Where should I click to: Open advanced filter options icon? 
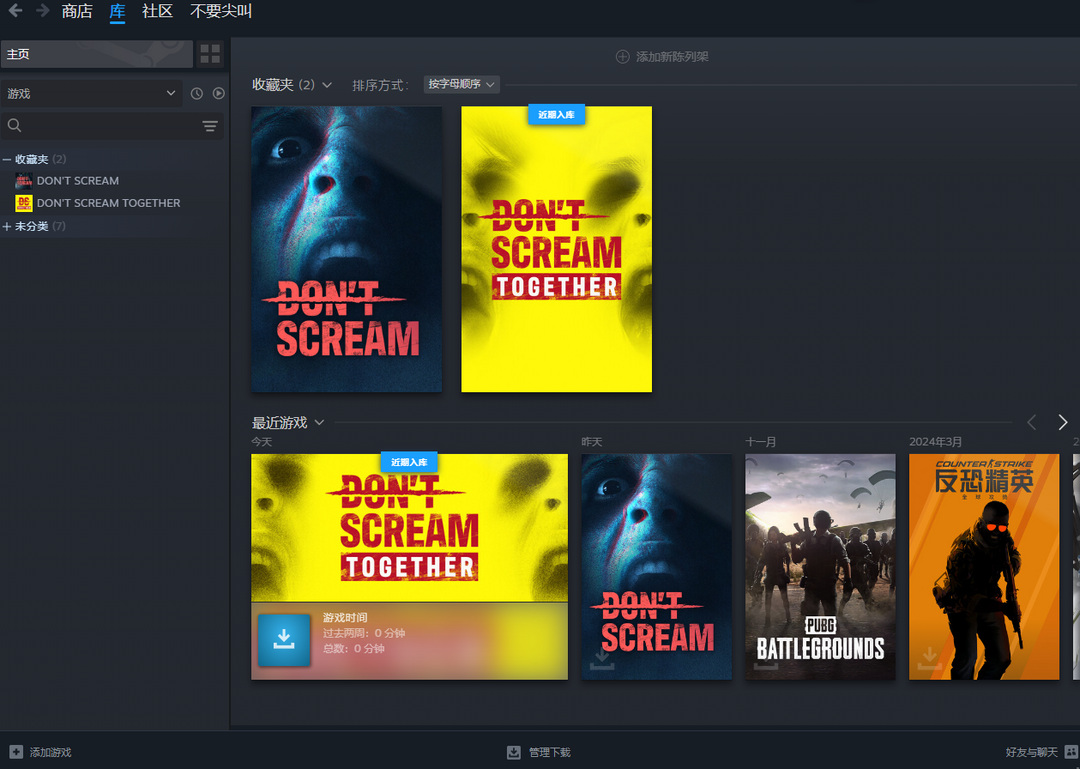tap(210, 126)
